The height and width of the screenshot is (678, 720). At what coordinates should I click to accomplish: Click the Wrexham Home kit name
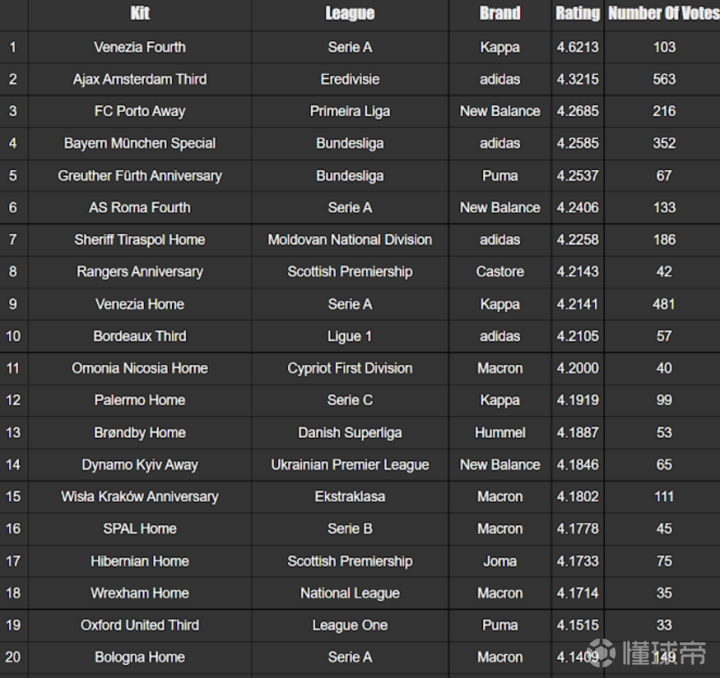pyautogui.click(x=139, y=593)
